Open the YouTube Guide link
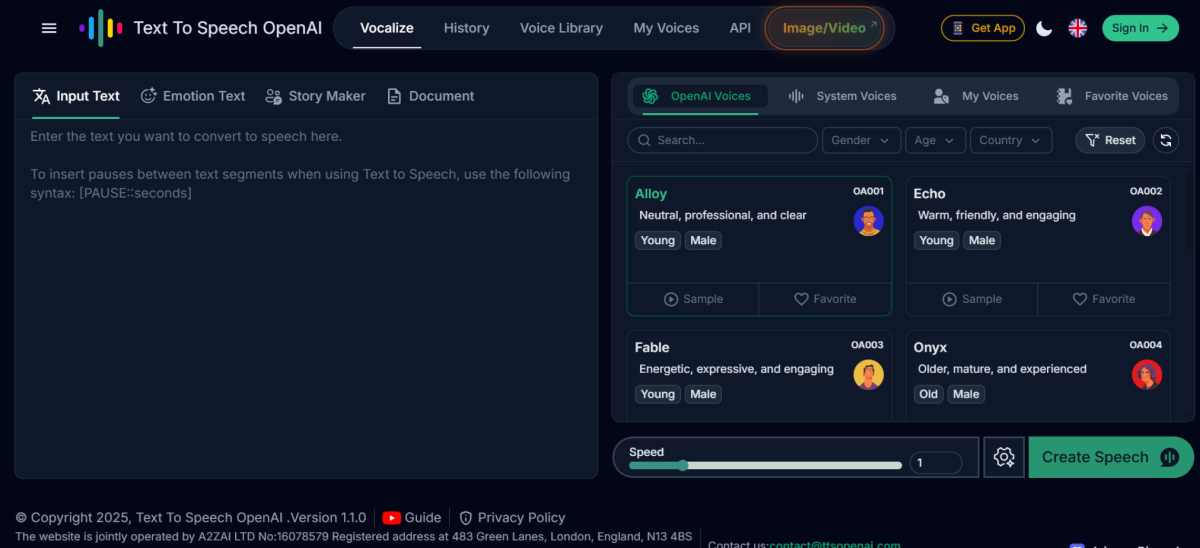 (x=412, y=517)
